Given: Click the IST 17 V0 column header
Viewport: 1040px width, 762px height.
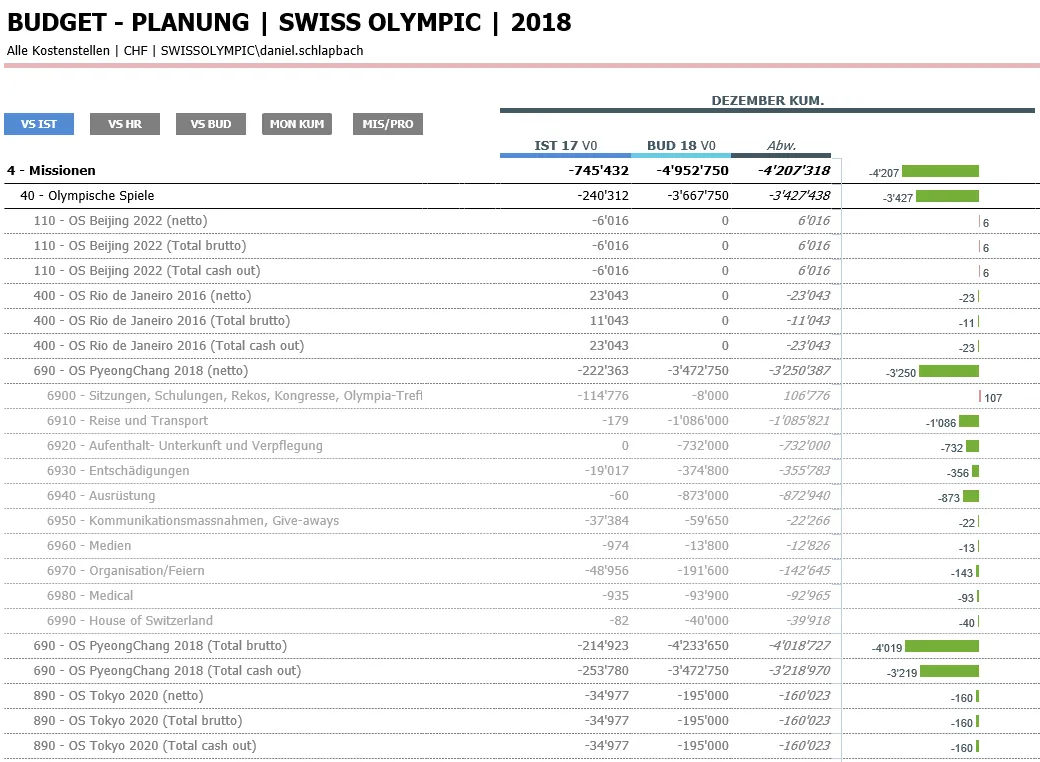Looking at the screenshot, I should click(x=565, y=145).
